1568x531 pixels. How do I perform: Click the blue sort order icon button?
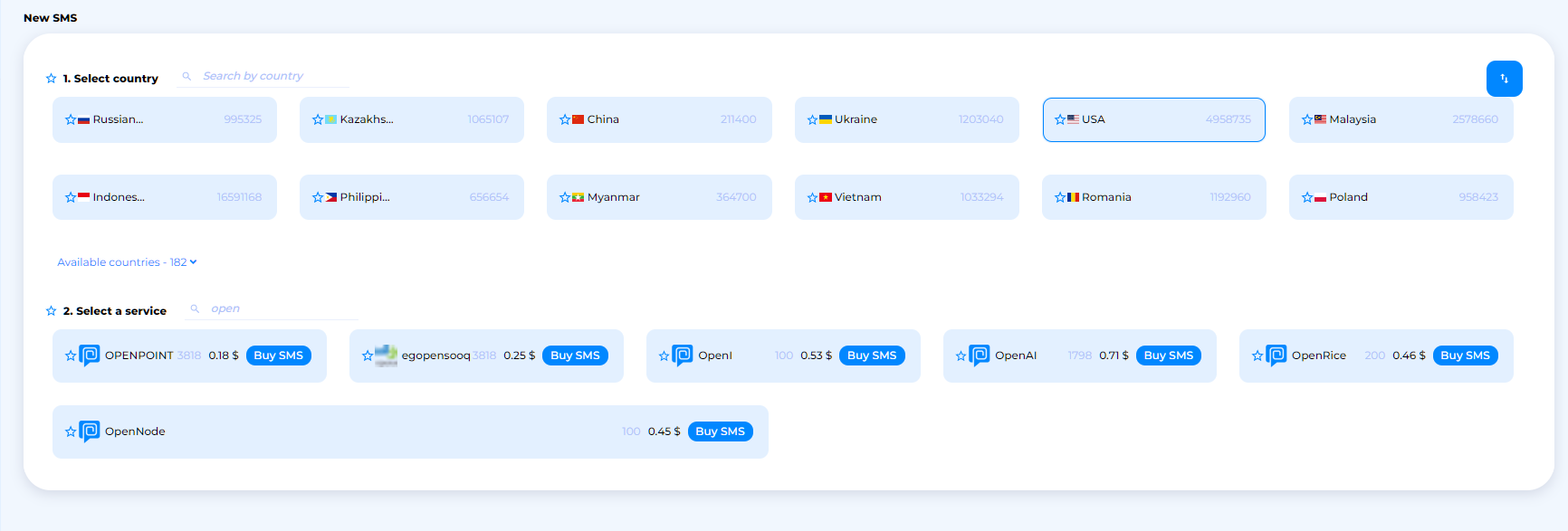(1504, 79)
